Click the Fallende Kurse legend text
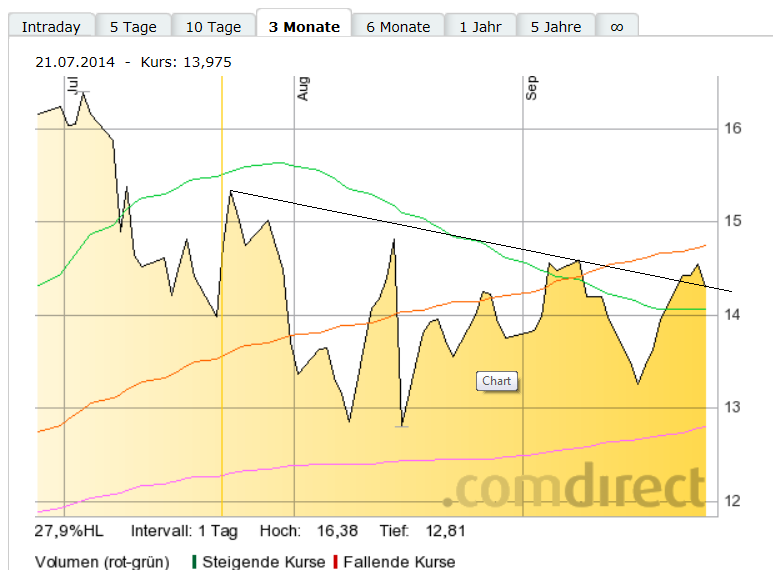 [x=399, y=562]
